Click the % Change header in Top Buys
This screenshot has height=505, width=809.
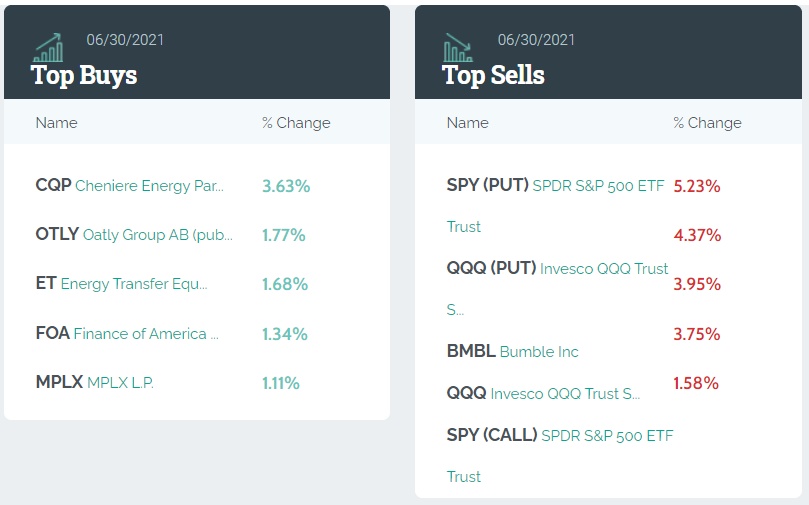pyautogui.click(x=296, y=123)
